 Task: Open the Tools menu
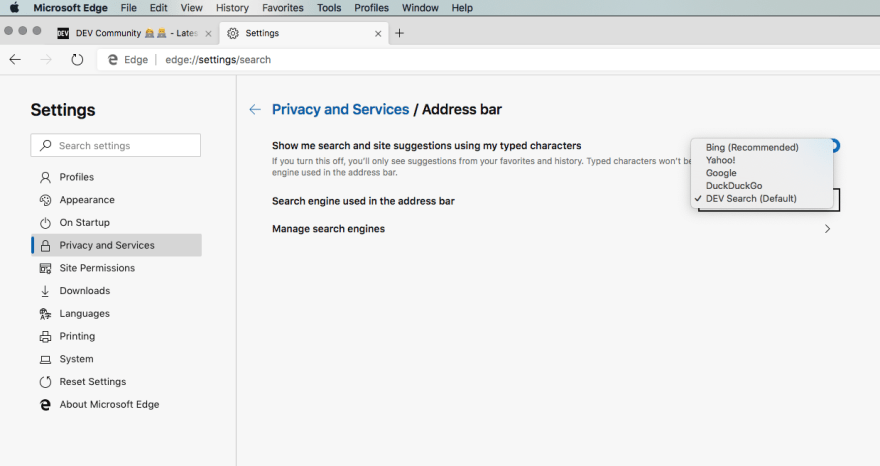click(329, 8)
